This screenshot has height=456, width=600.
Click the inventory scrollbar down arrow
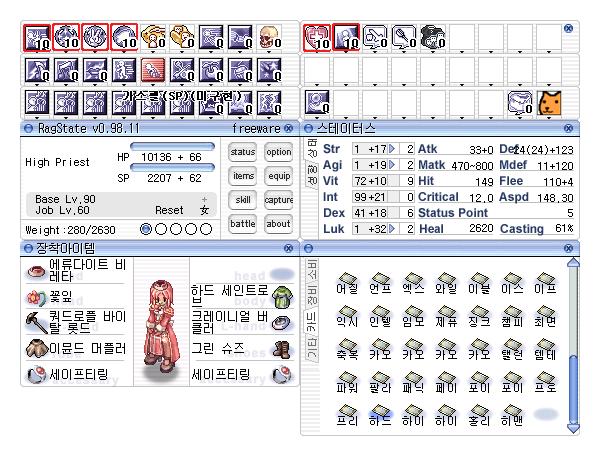pos(573,426)
